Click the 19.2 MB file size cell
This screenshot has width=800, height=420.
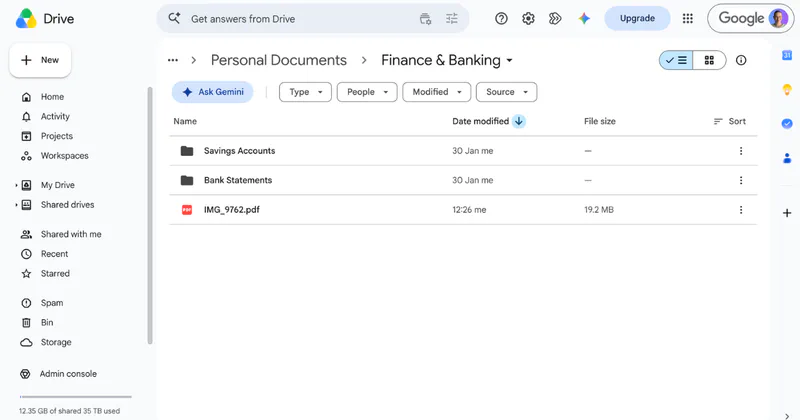click(598, 210)
